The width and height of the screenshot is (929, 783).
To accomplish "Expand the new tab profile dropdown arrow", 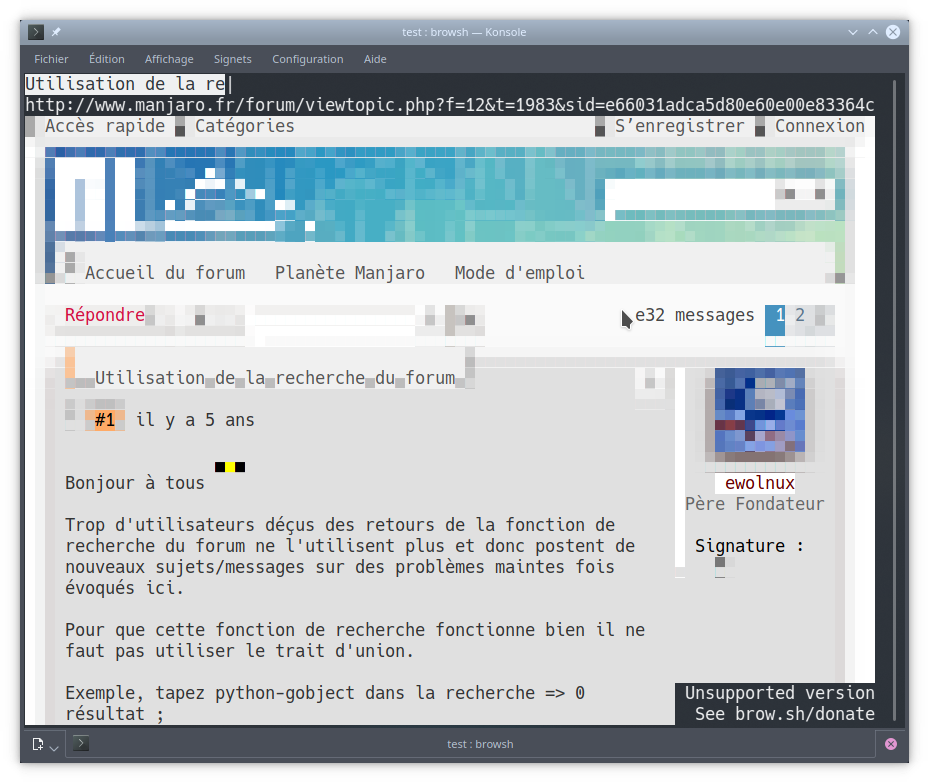I will 54,747.
